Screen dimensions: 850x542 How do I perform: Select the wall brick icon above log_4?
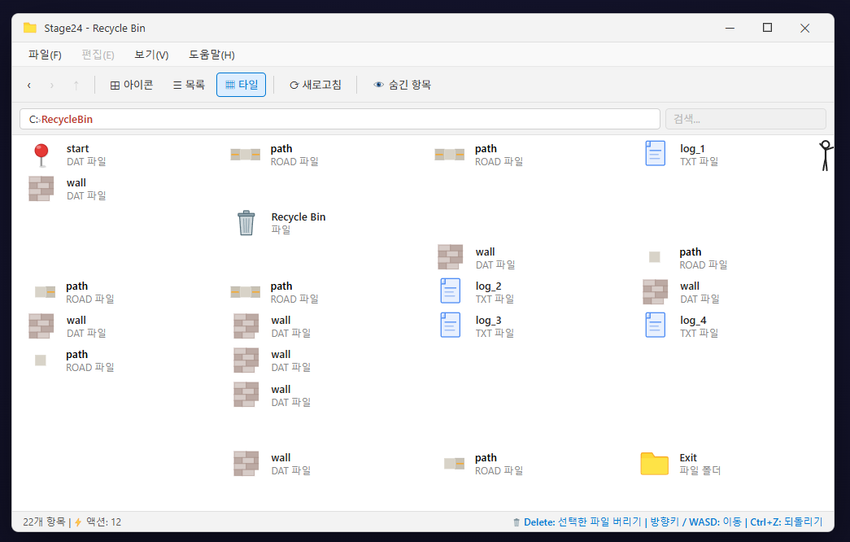point(655,292)
